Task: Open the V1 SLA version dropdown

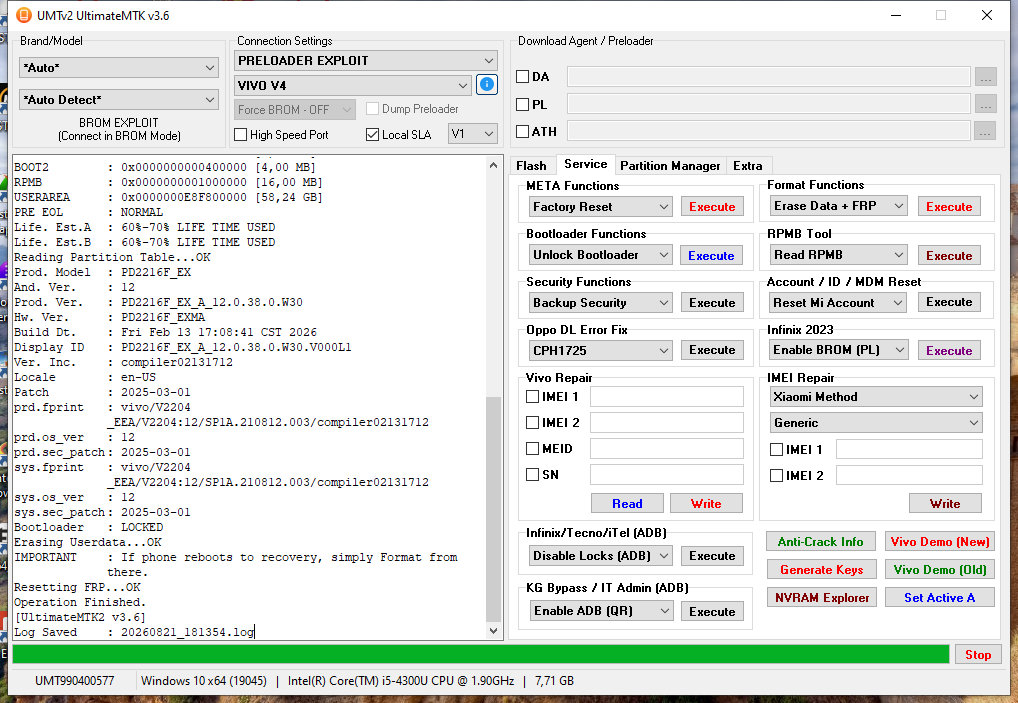Action: 473,134
